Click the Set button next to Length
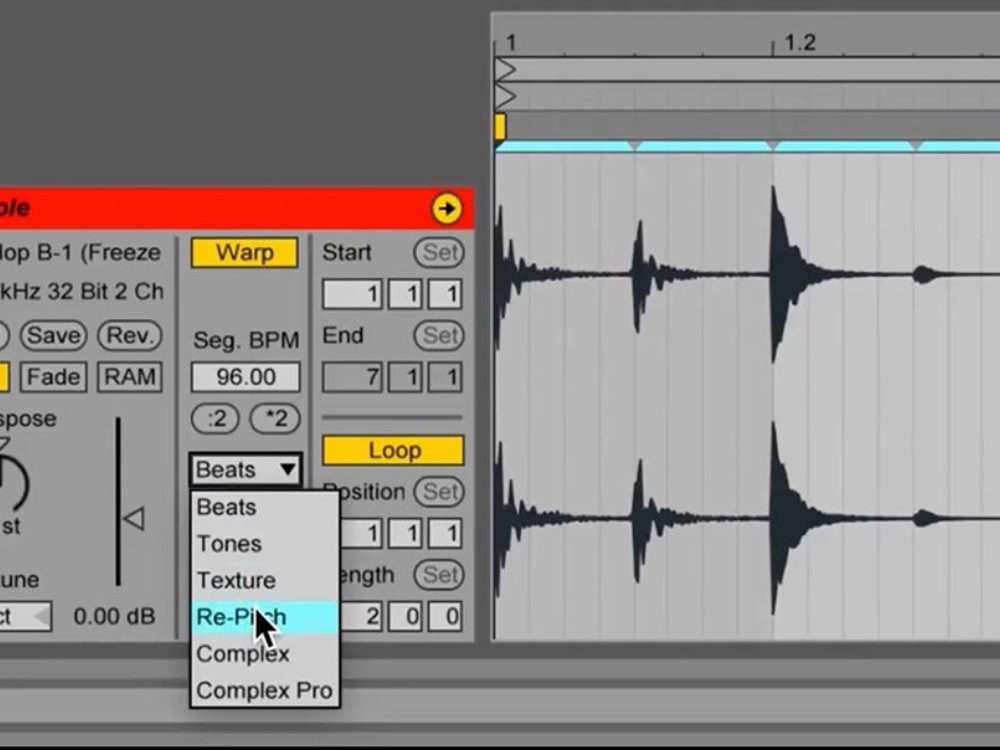Image resolution: width=1000 pixels, height=750 pixels. click(x=439, y=575)
